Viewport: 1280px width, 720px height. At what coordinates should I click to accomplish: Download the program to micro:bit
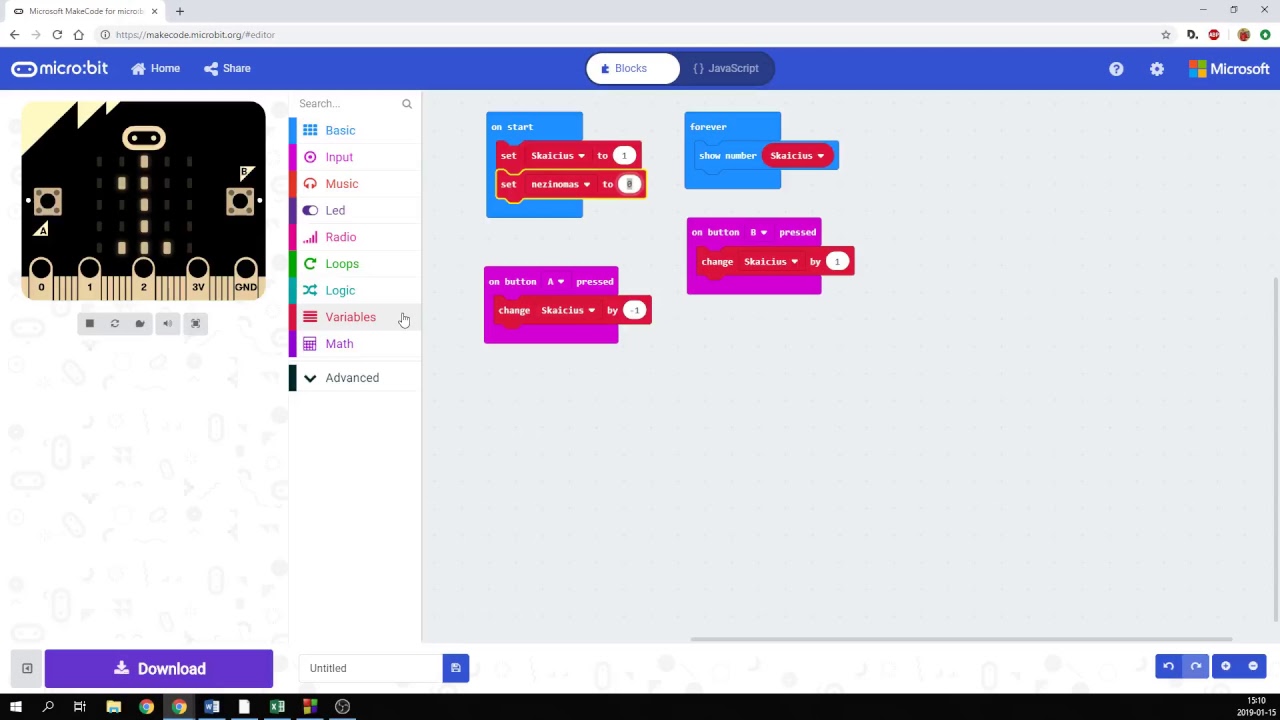point(159,669)
